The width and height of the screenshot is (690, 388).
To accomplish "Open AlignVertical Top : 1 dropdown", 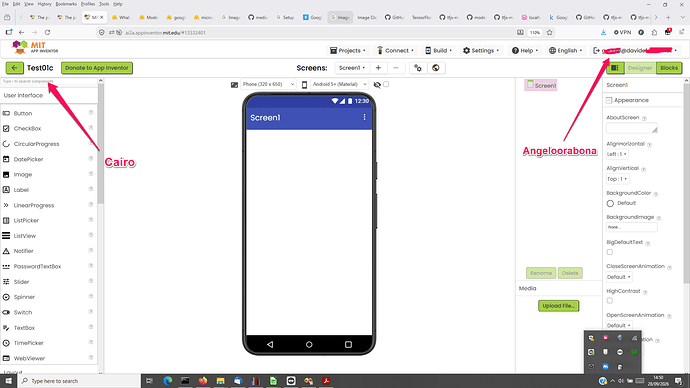I will click(x=617, y=179).
